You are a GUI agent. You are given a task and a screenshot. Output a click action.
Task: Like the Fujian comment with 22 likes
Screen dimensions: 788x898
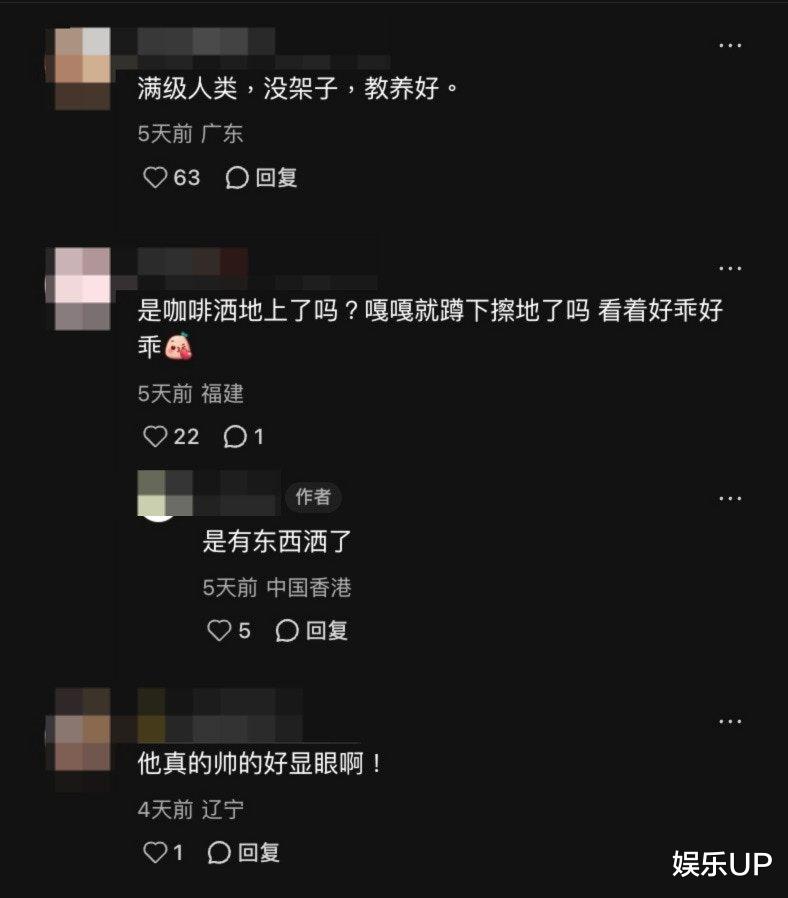tap(171, 437)
